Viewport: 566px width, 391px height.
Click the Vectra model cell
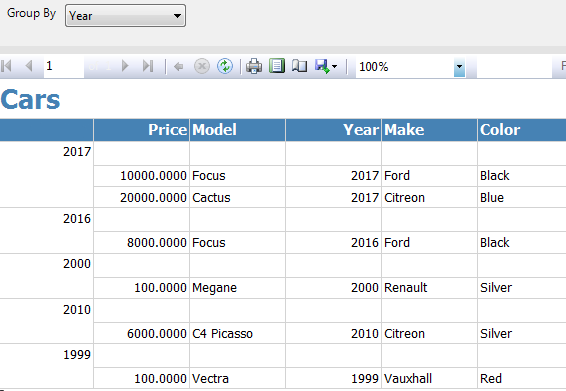[238, 378]
